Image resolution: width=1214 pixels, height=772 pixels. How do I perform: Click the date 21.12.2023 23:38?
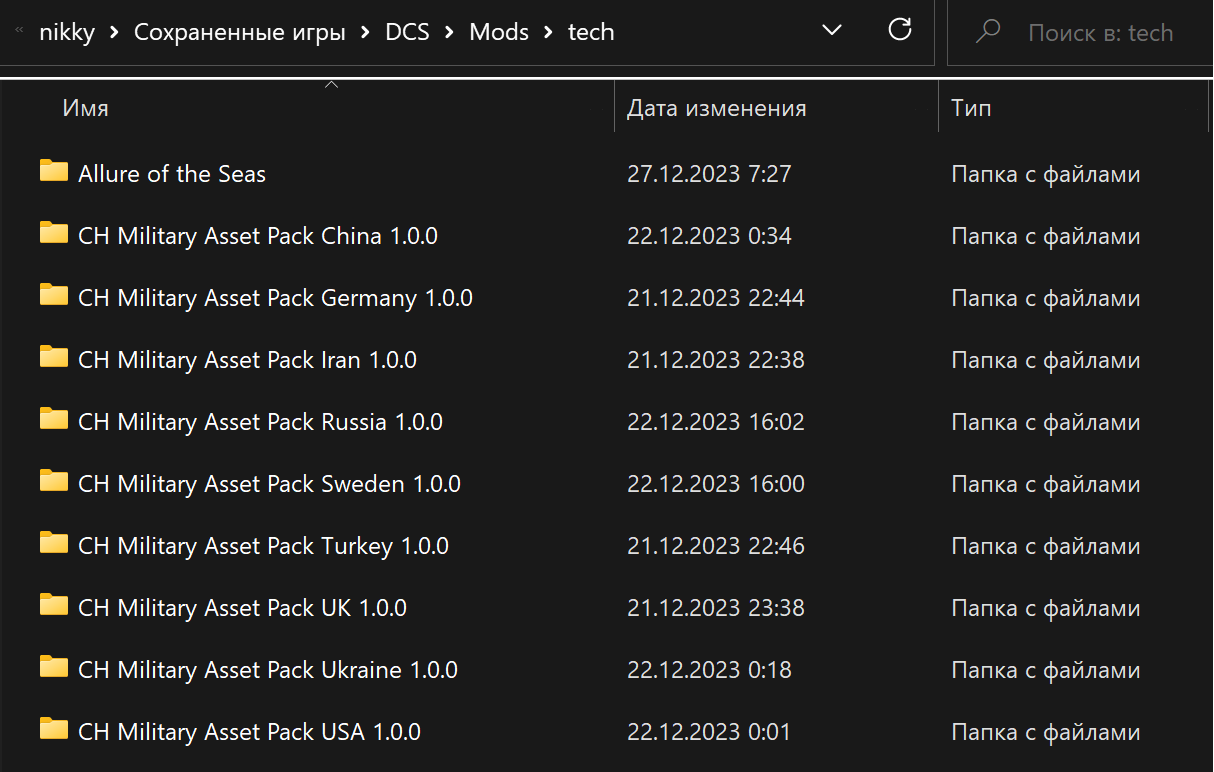(x=716, y=608)
